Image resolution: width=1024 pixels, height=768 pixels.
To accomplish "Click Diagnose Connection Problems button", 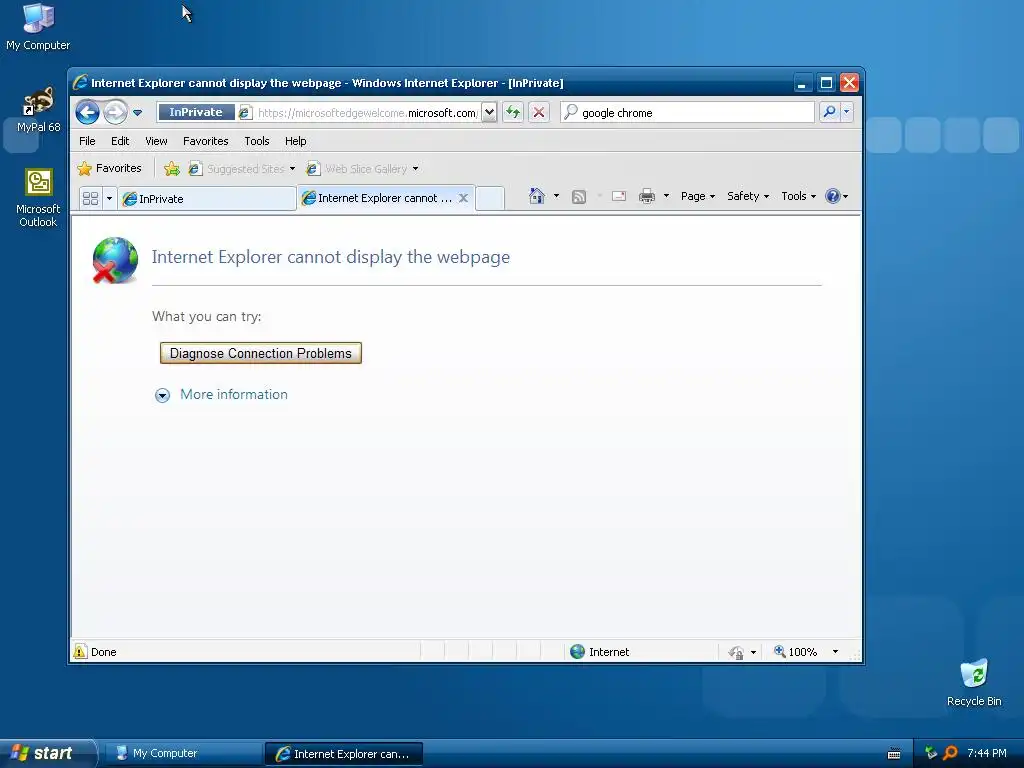I will (x=261, y=353).
